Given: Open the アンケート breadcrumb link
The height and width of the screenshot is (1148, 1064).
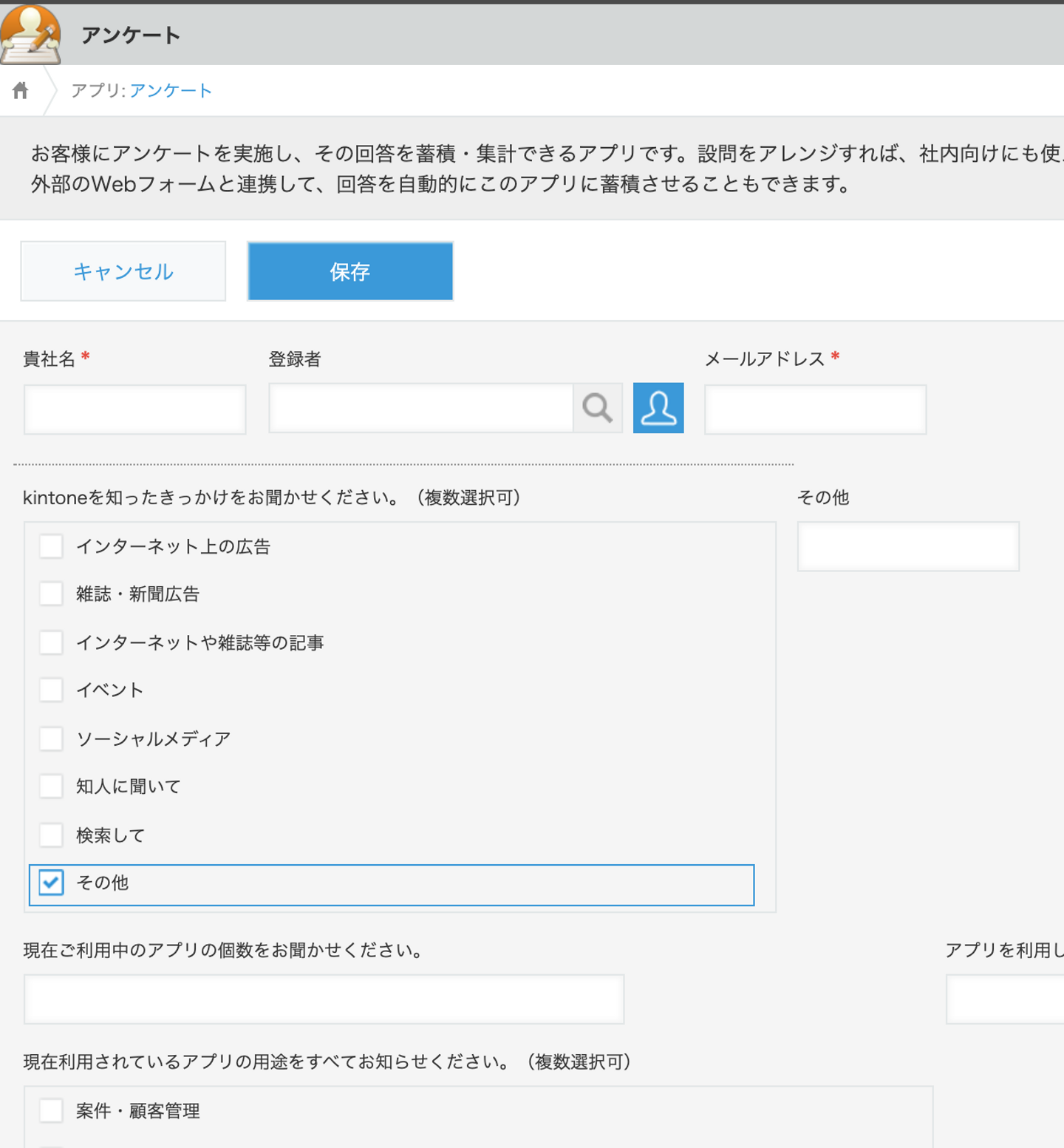Looking at the screenshot, I should pyautogui.click(x=171, y=90).
